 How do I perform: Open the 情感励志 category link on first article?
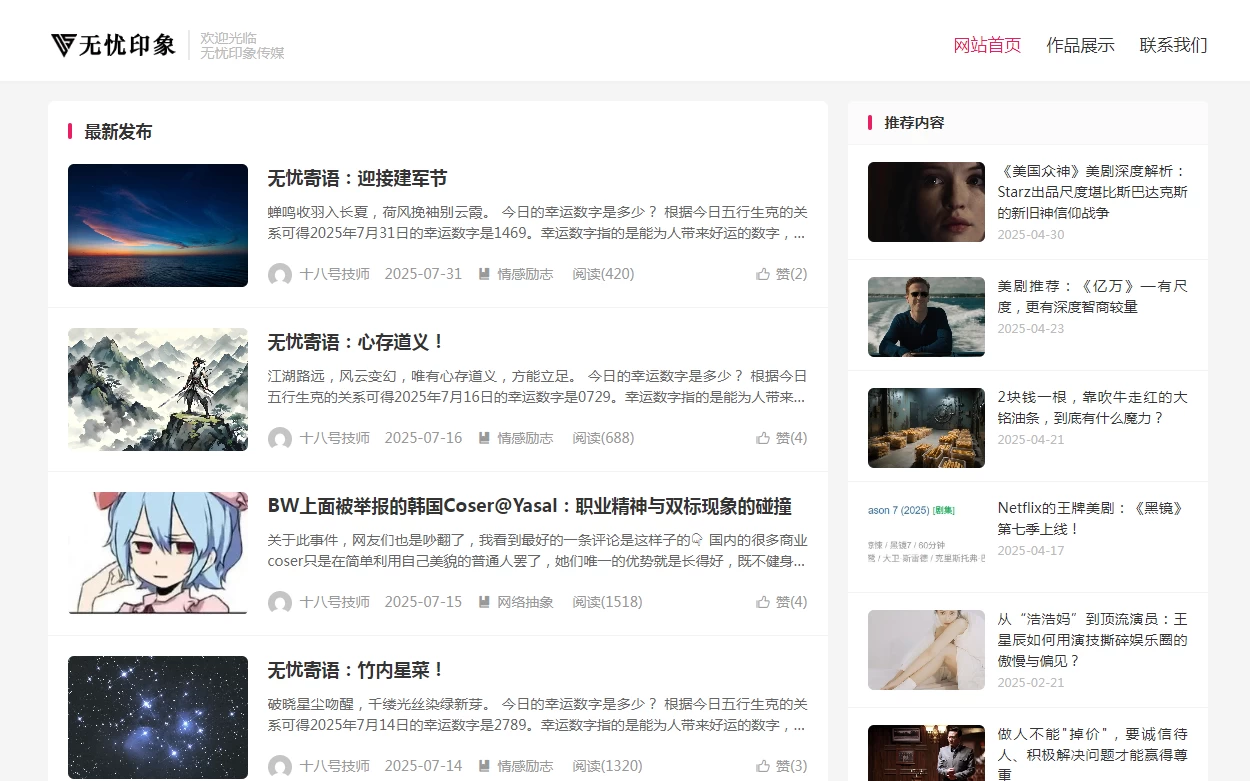524,273
